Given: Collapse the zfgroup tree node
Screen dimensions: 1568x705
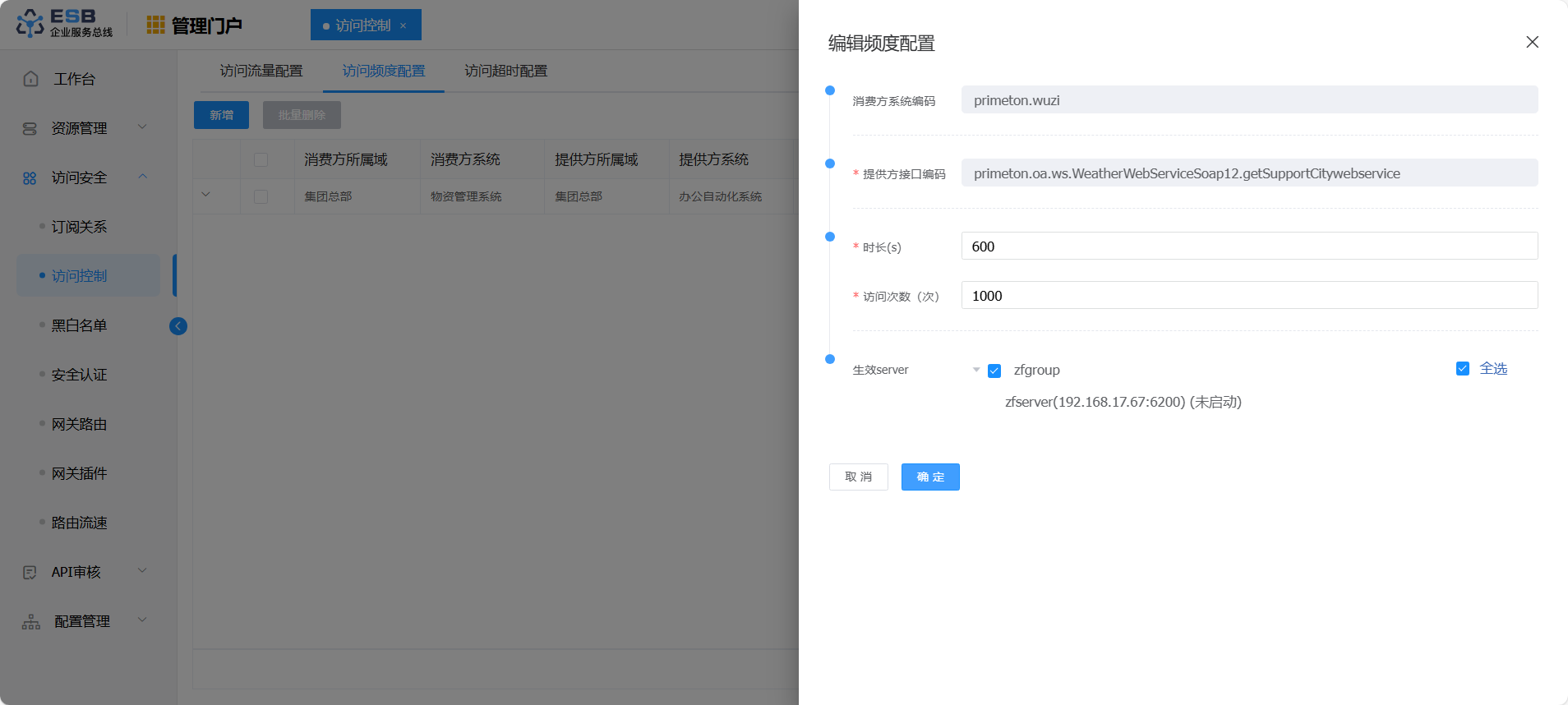Looking at the screenshot, I should 976,370.
